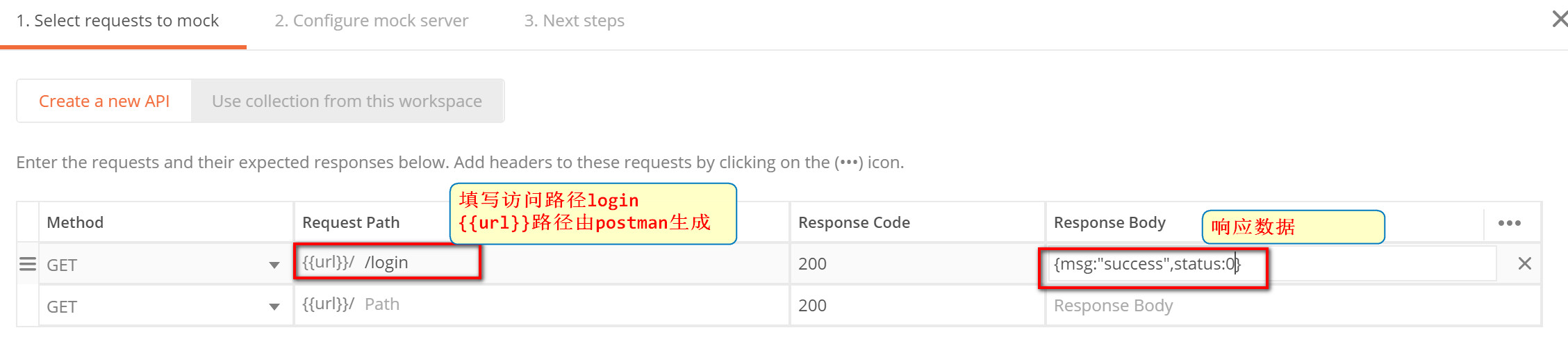Click the three-dots headers icon
This screenshot has height=337, width=1568.
coord(1509,223)
